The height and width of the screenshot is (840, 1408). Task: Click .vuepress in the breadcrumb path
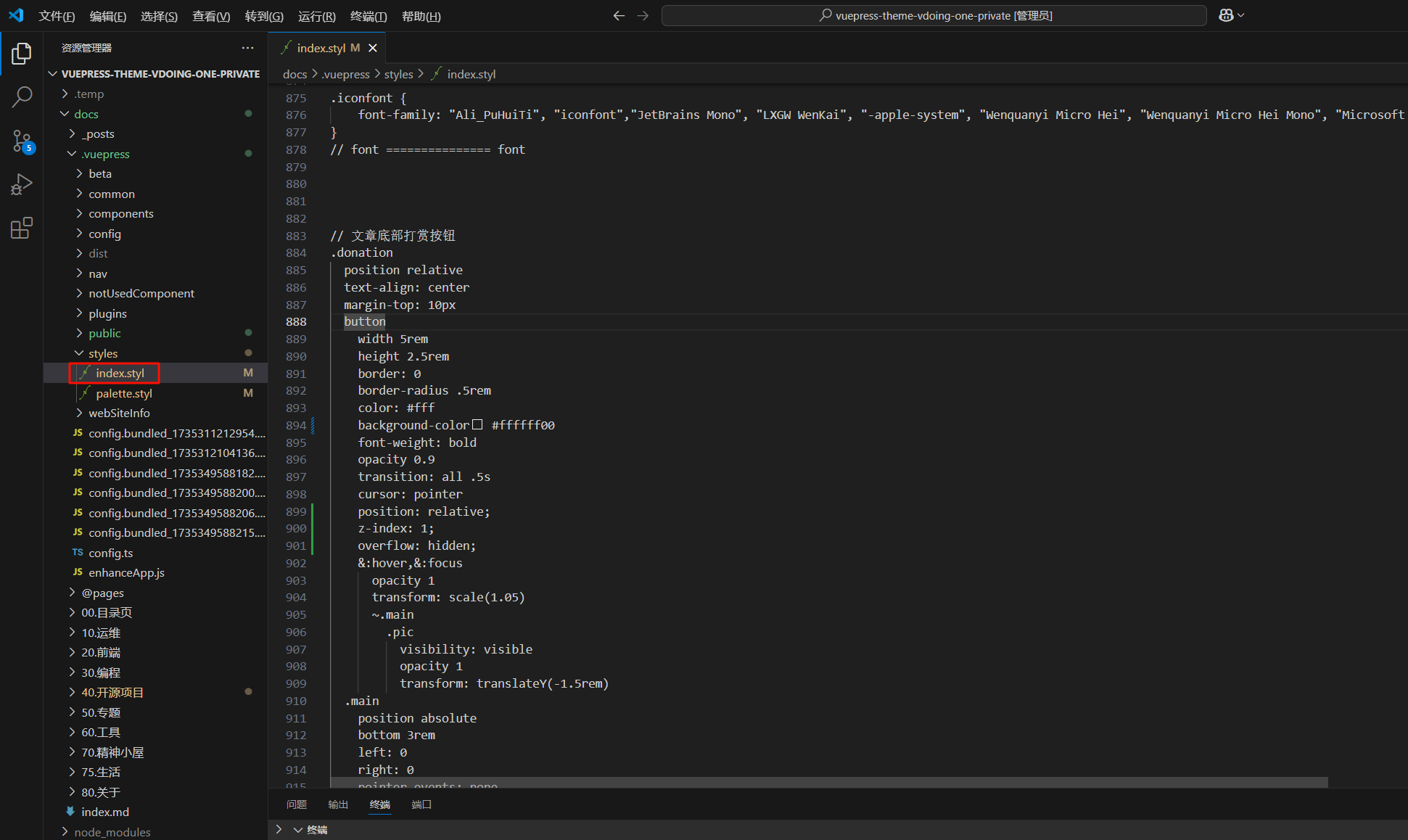coord(346,74)
